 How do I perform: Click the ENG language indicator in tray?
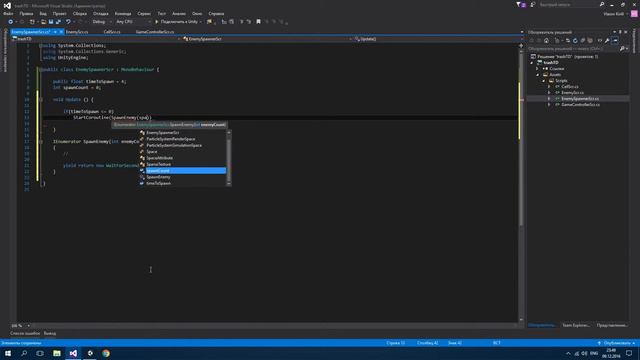tap(594, 353)
